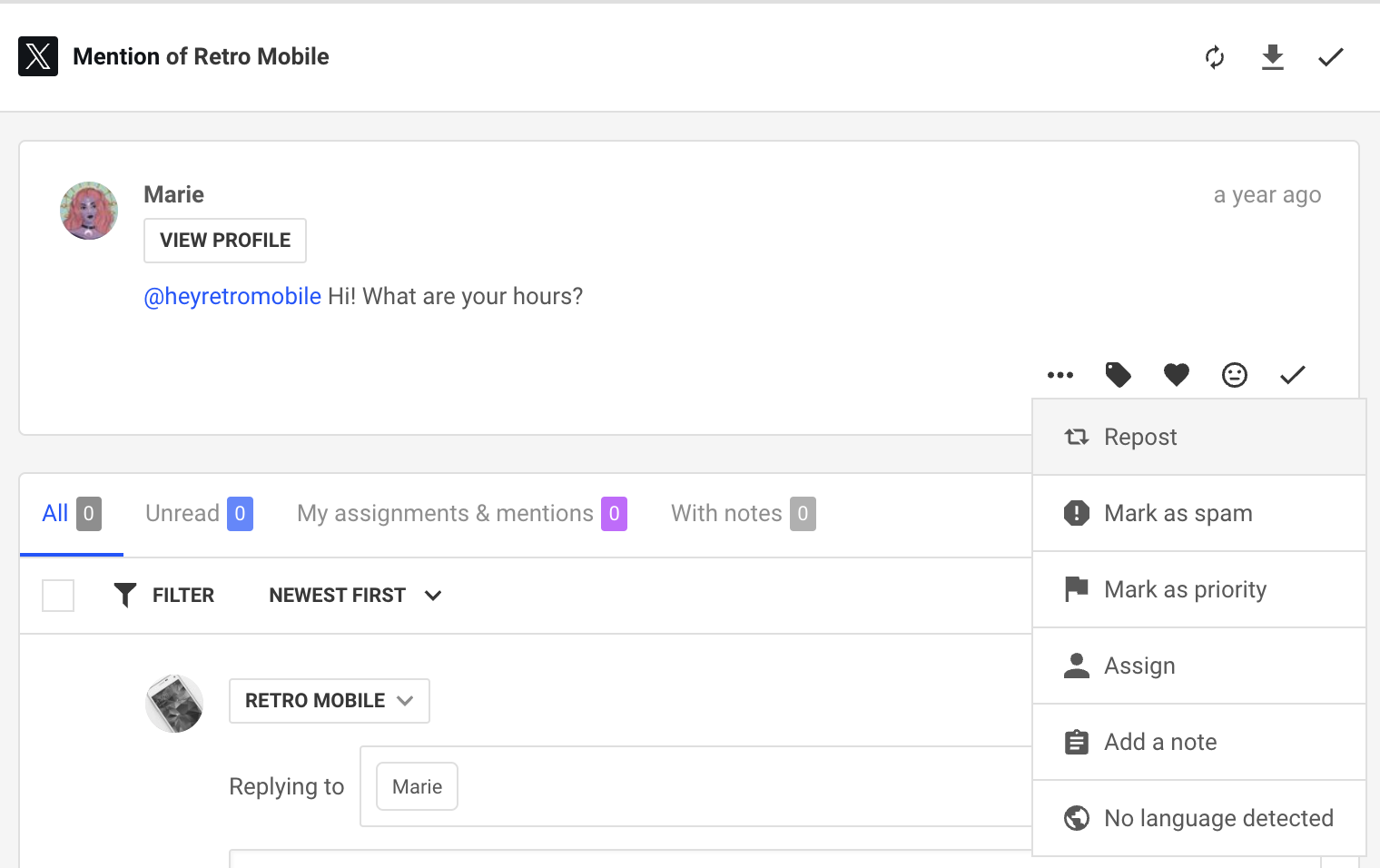The image size is (1380, 868).
Task: Click the X (Twitter) logo icon
Action: (x=38, y=56)
